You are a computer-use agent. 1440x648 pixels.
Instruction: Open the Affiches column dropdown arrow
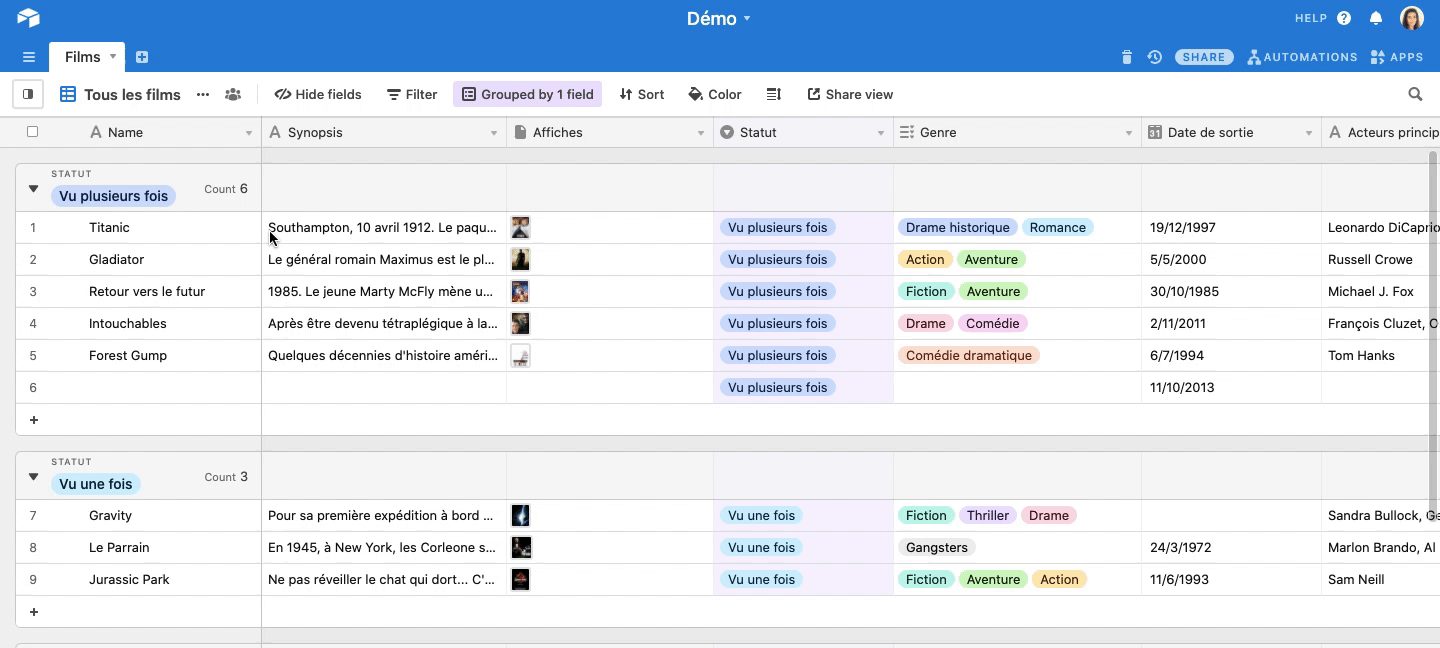pyautogui.click(x=701, y=133)
